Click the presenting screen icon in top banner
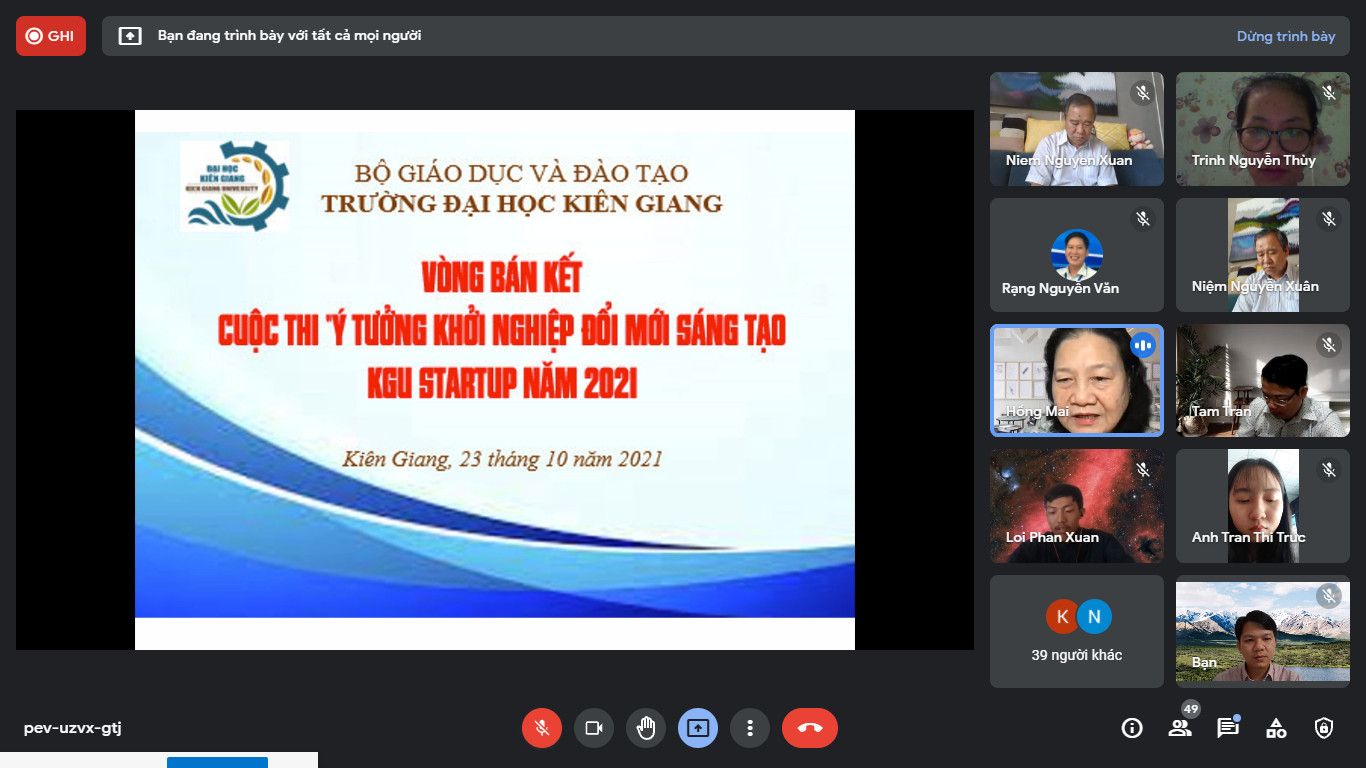Screen dimensions: 1366x768 click(130, 36)
